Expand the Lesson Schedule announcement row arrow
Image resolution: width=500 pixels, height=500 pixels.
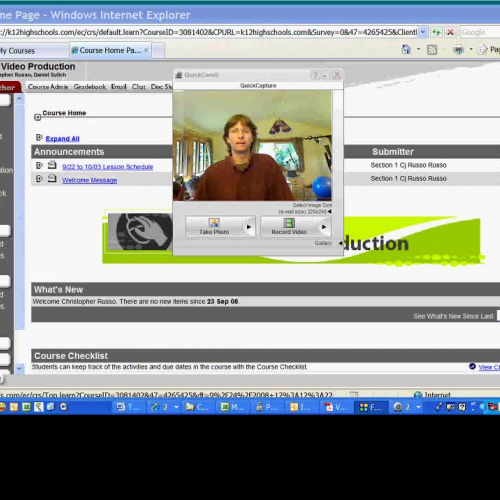39,165
